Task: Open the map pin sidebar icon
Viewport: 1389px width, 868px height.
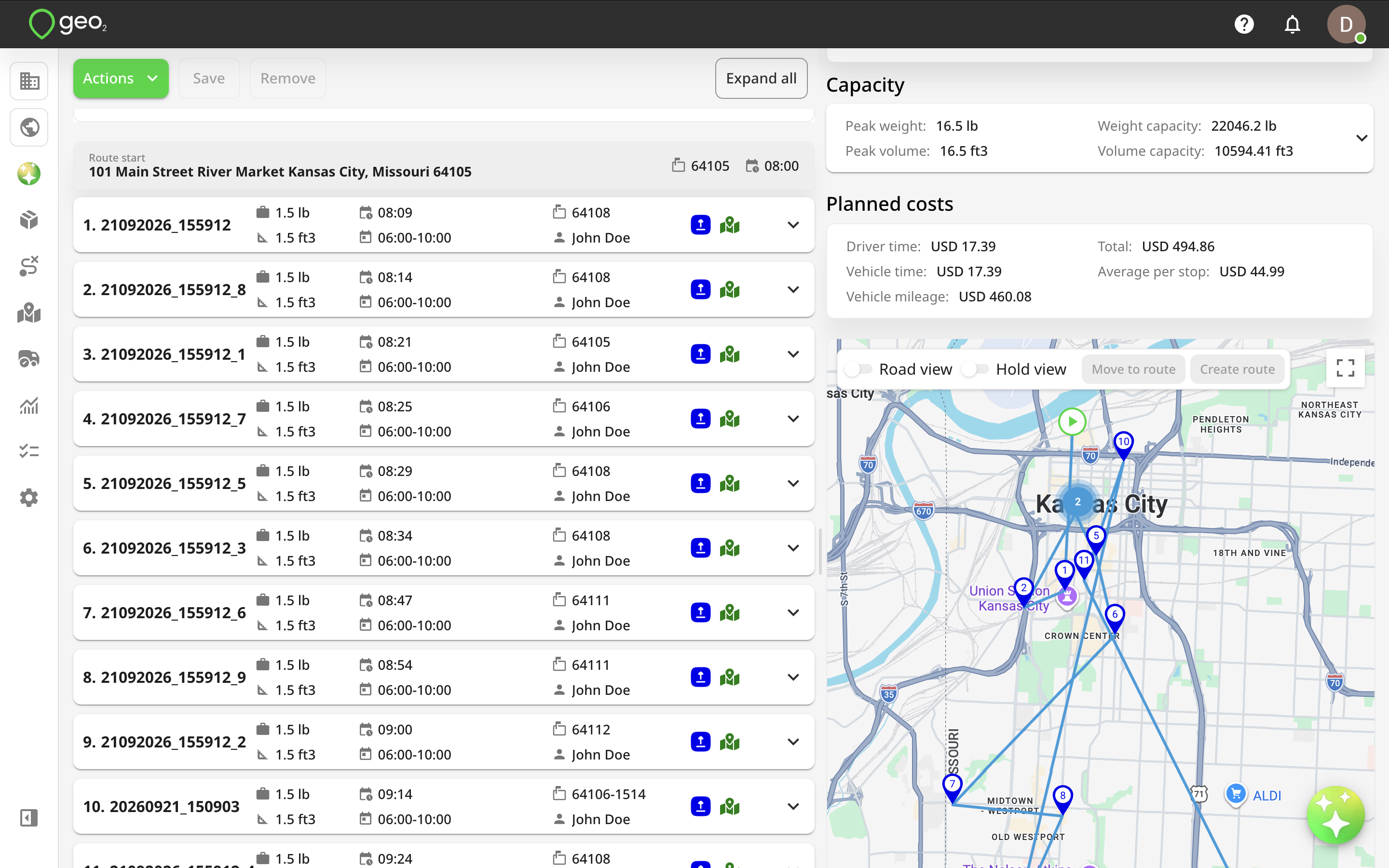Action: tap(29, 313)
